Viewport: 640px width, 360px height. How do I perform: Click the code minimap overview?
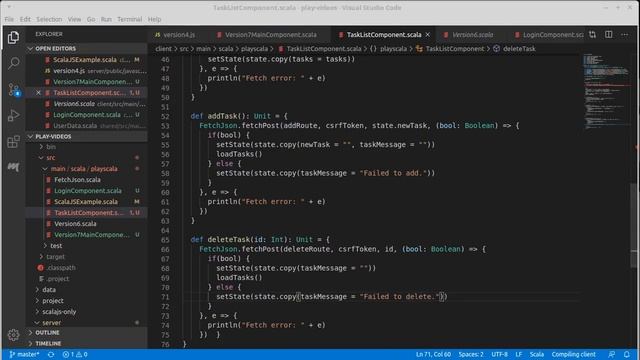click(x=606, y=92)
